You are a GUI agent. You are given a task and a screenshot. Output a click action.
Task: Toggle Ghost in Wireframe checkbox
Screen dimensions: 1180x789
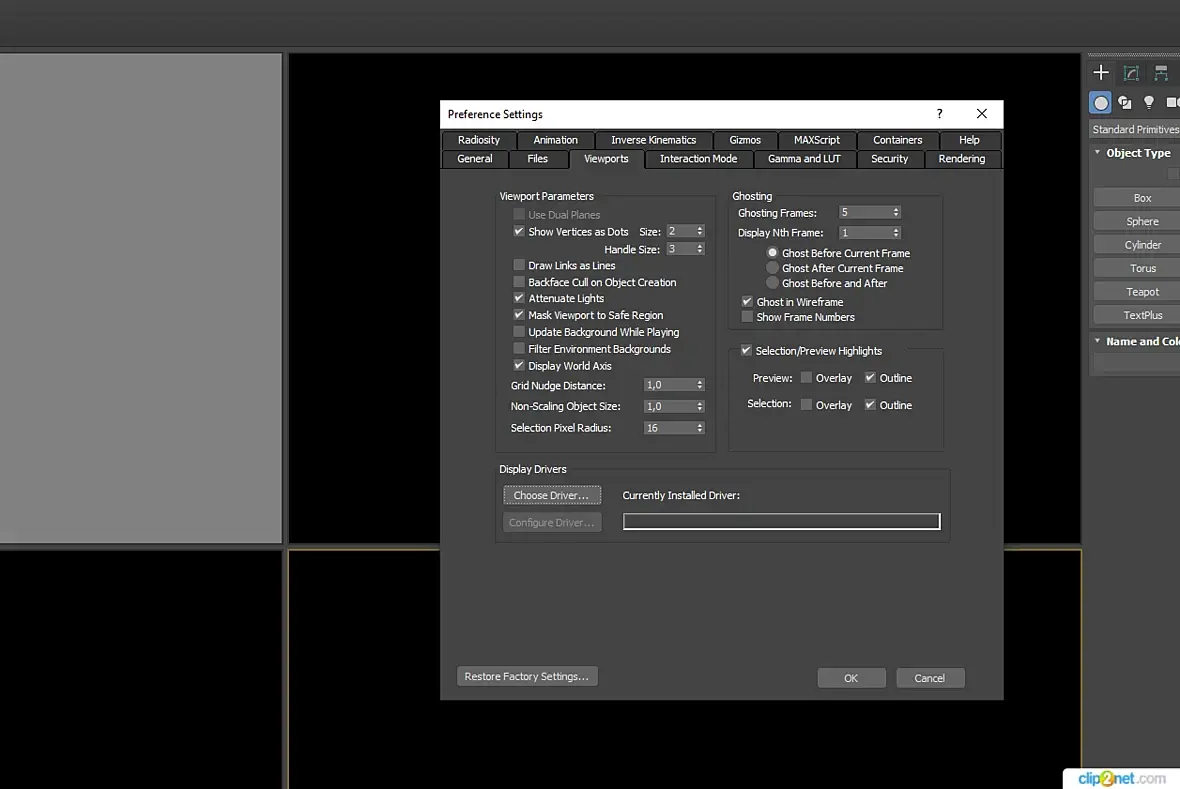click(x=747, y=301)
